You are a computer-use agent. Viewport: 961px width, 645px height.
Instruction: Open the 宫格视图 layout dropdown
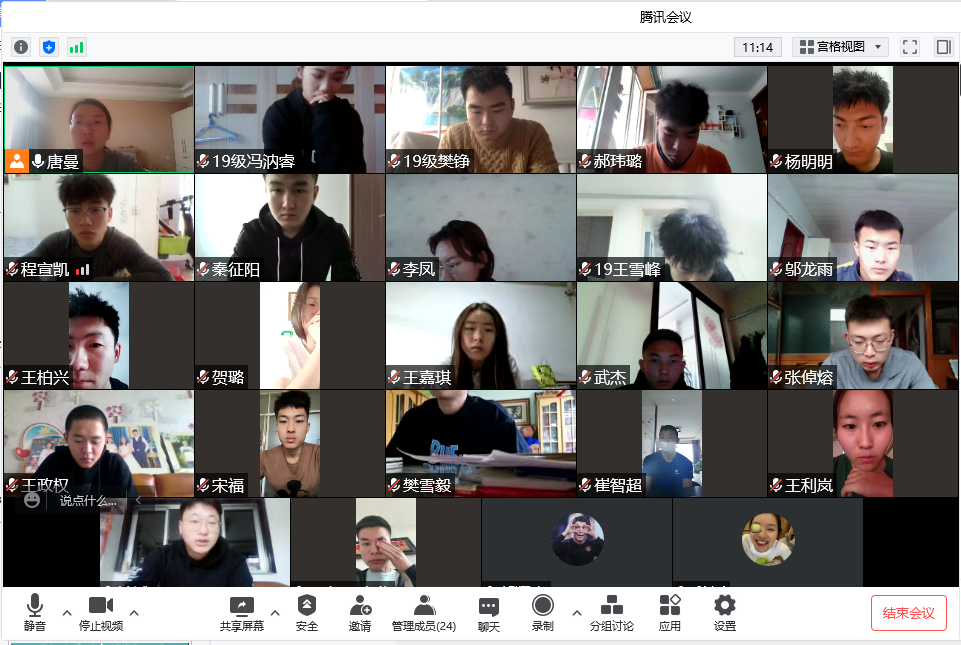point(840,47)
